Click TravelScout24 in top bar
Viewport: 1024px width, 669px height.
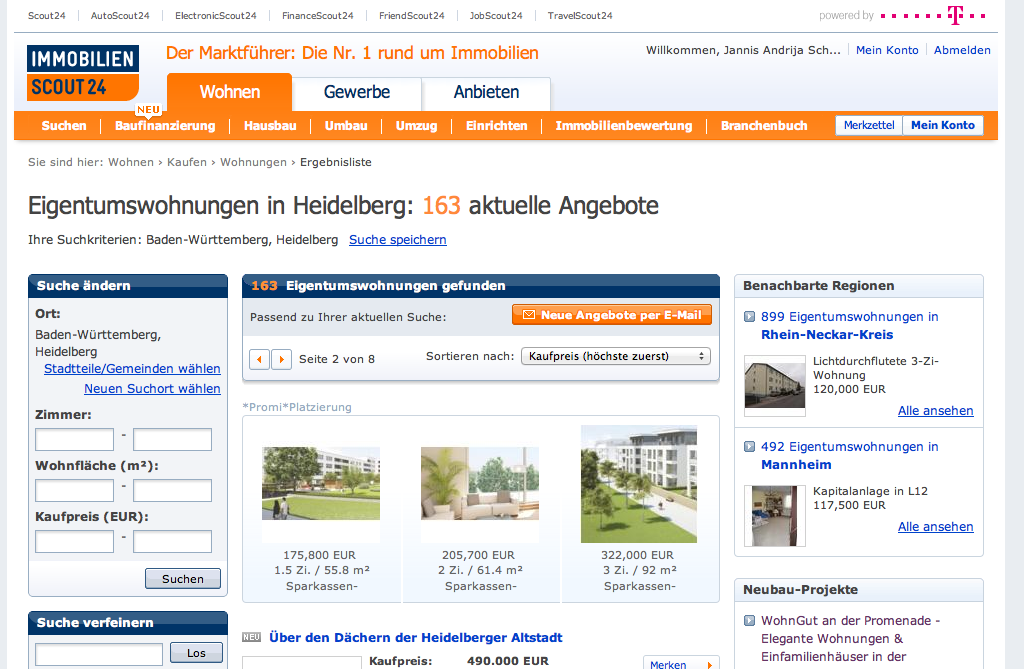click(x=580, y=16)
